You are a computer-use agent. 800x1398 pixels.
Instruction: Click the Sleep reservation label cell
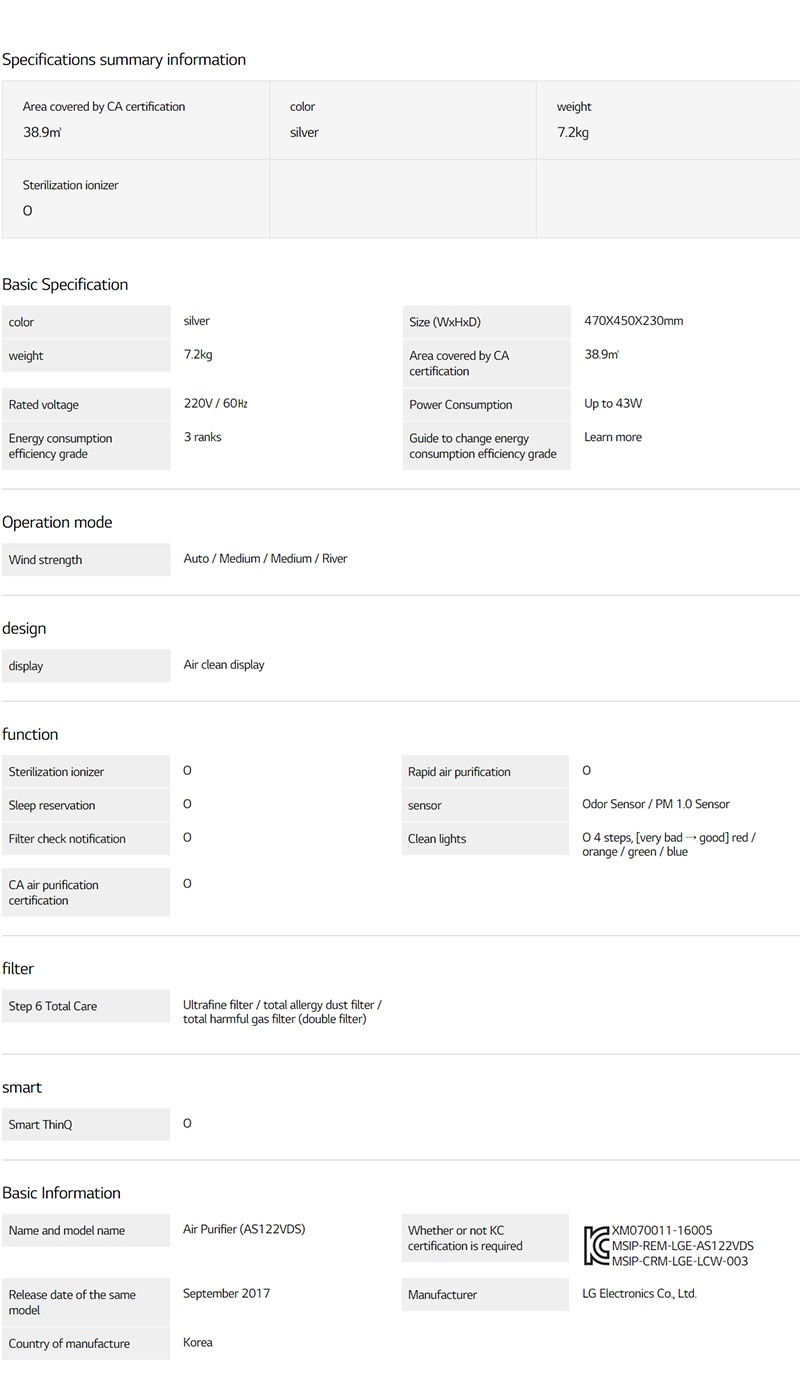coord(86,805)
